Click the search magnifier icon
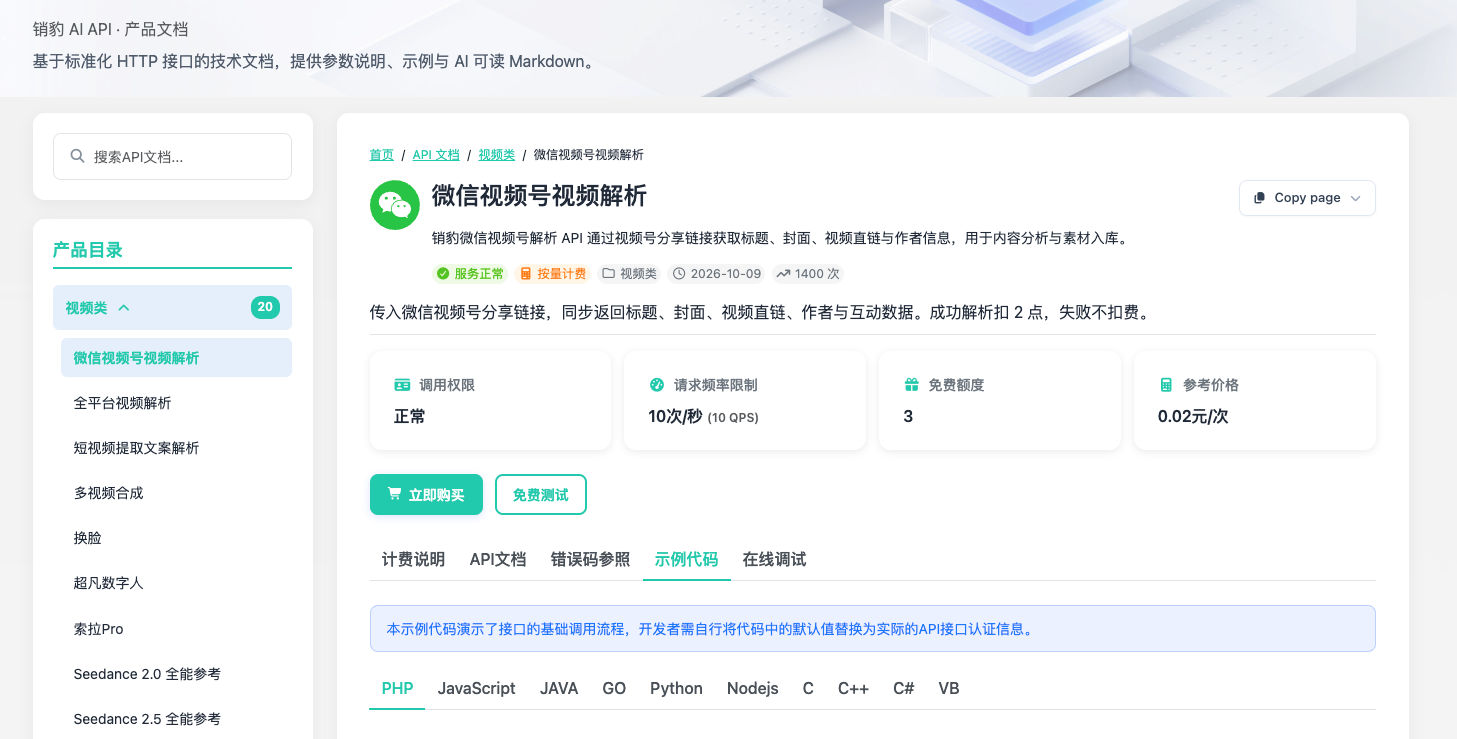 [77, 157]
